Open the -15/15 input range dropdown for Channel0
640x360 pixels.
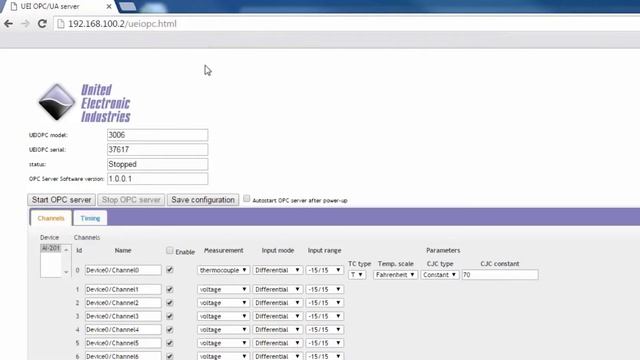coord(325,270)
